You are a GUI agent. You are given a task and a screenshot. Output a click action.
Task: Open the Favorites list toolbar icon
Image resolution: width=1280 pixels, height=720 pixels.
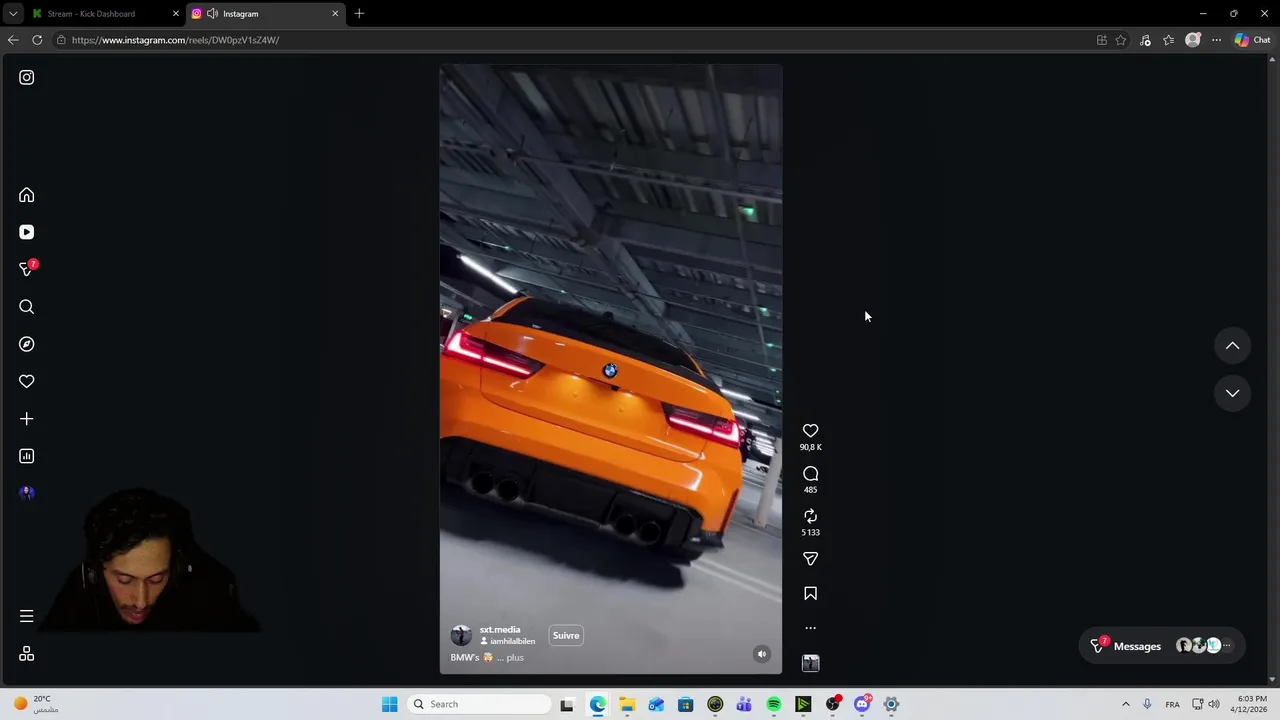tap(1168, 40)
